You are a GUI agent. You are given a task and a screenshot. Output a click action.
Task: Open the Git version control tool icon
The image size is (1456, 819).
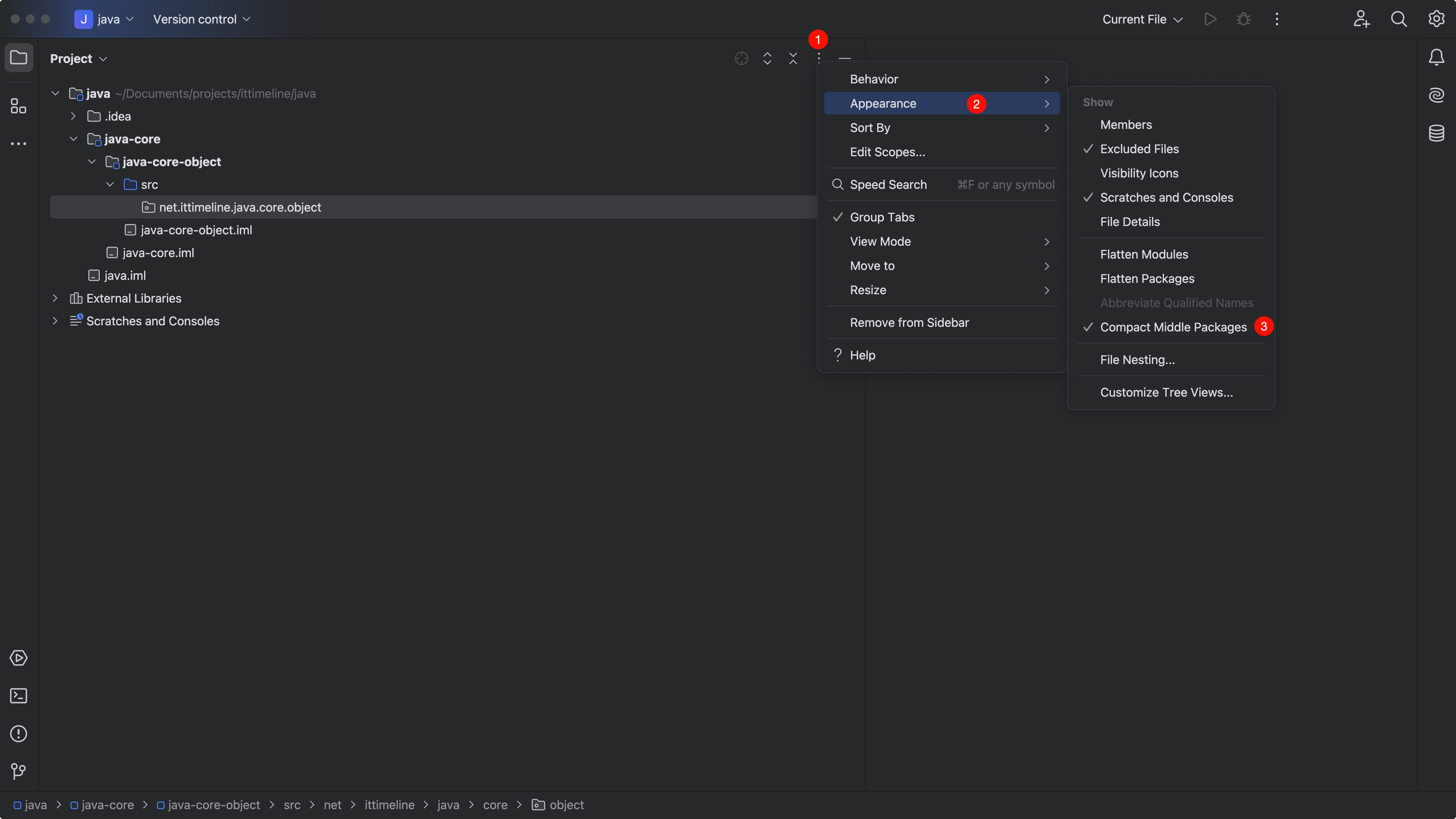(19, 772)
